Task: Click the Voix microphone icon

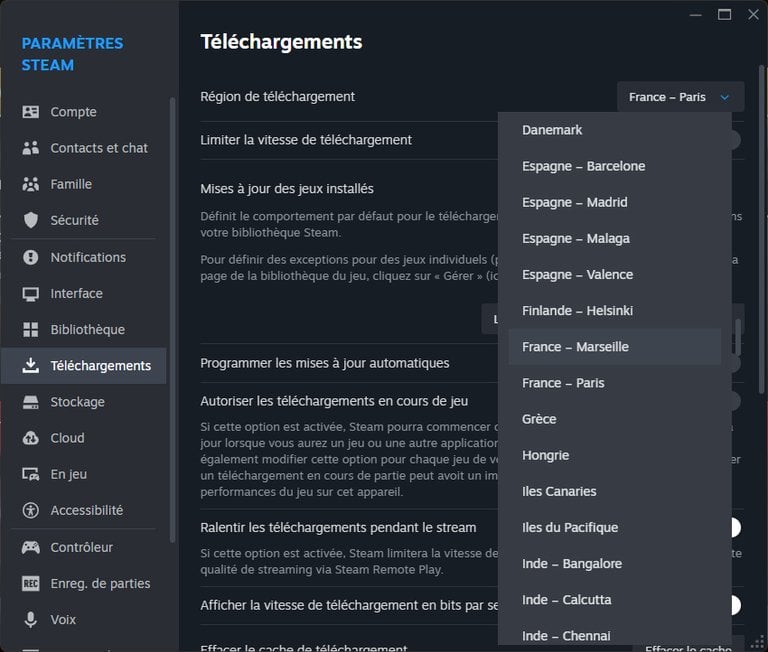Action: coord(30,620)
